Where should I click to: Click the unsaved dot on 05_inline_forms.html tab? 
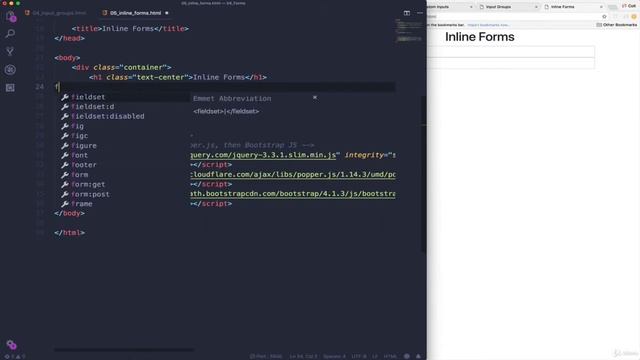(x=167, y=13)
